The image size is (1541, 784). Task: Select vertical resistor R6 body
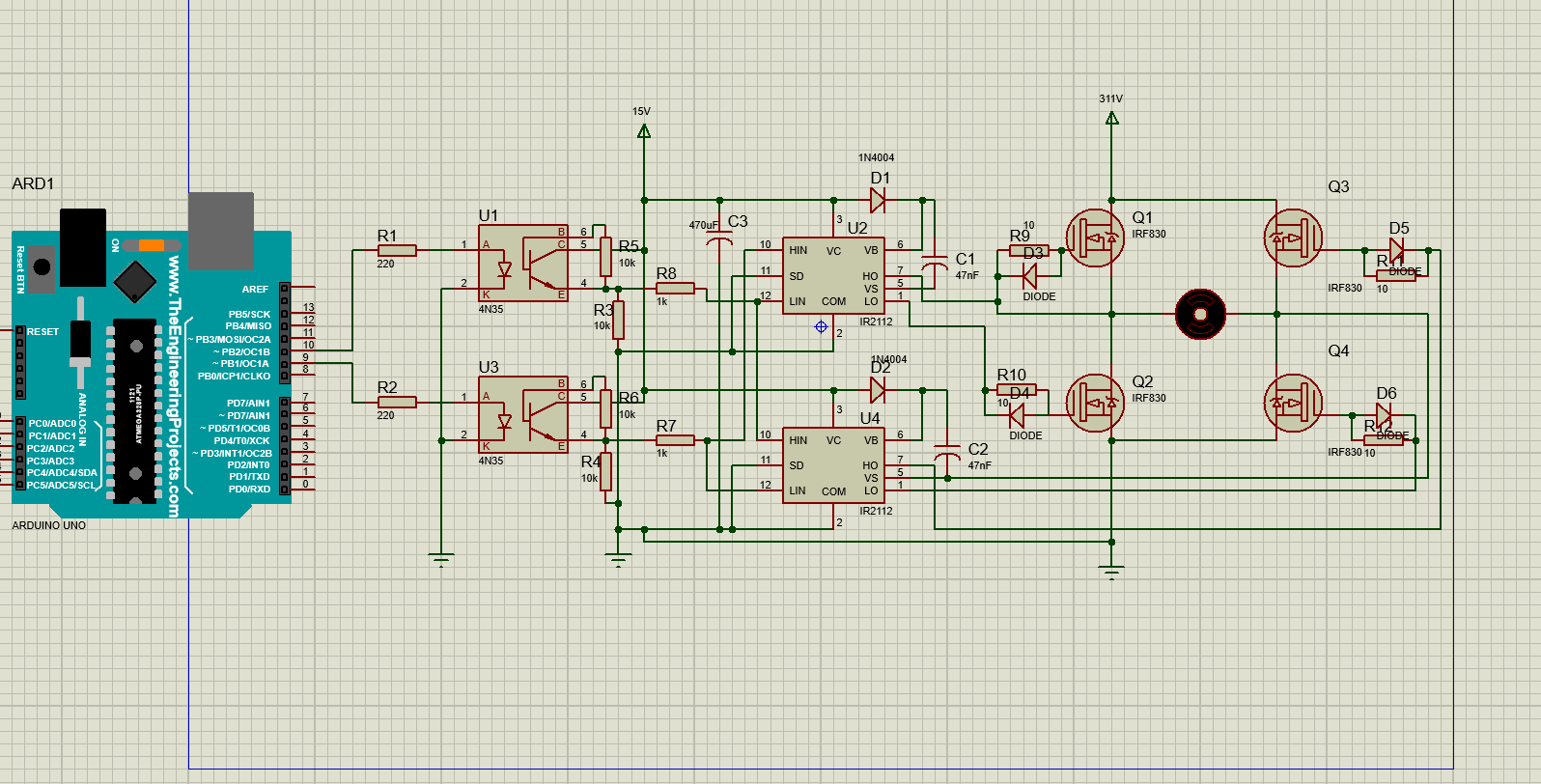tap(606, 408)
